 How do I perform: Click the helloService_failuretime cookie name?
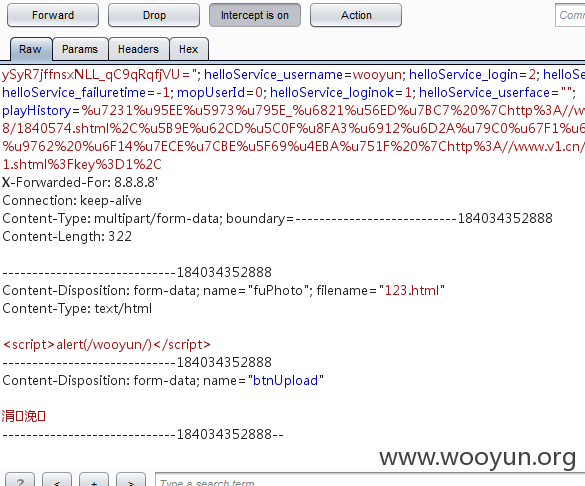tap(74, 93)
